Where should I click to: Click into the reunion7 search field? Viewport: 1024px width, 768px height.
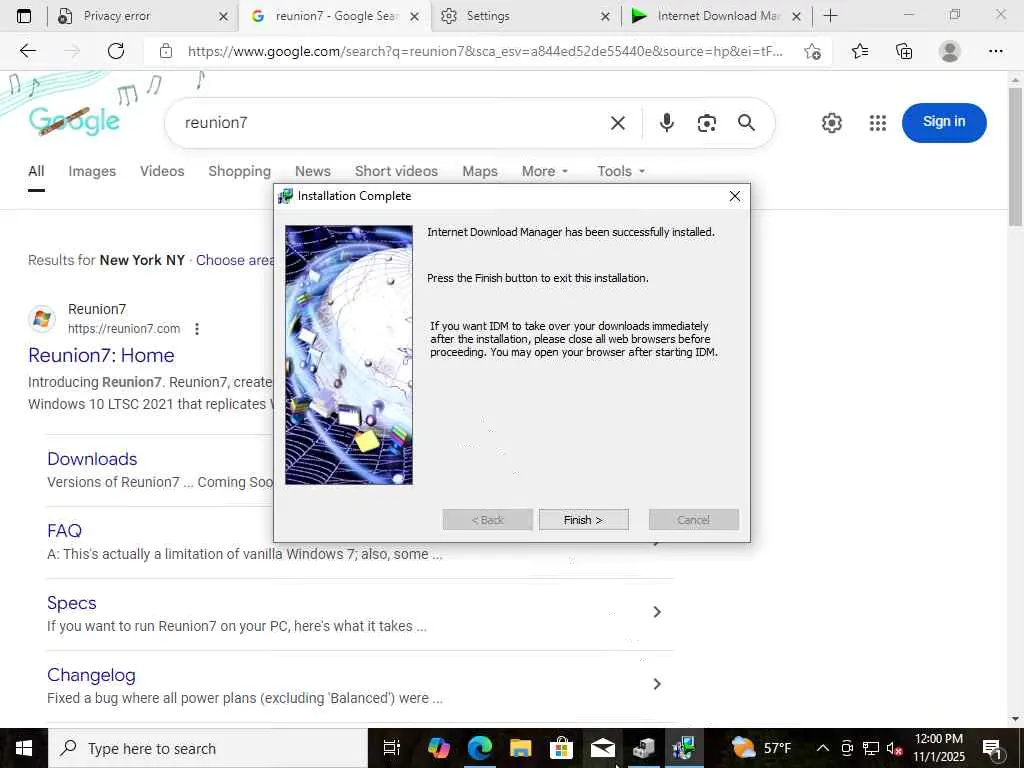392,123
